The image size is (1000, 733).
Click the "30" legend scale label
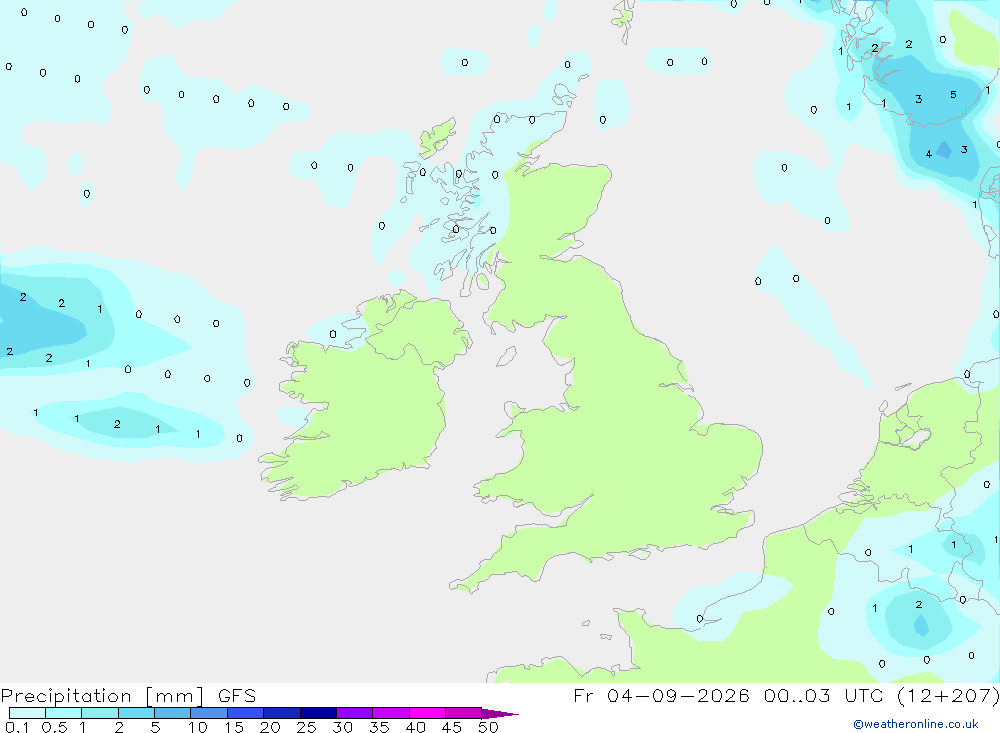343,727
